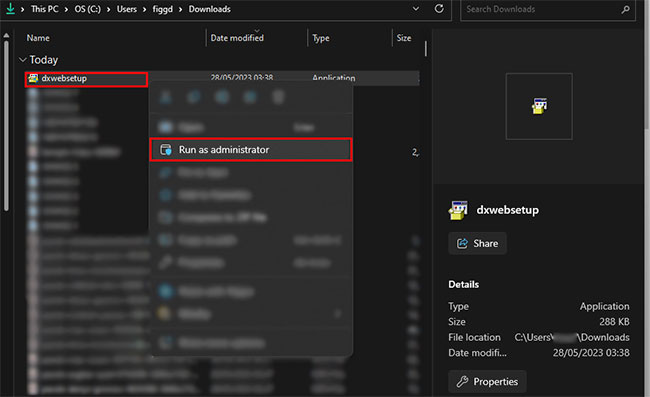This screenshot has height=397, width=650.
Task: Sort by the Size column header
Action: coord(404,38)
